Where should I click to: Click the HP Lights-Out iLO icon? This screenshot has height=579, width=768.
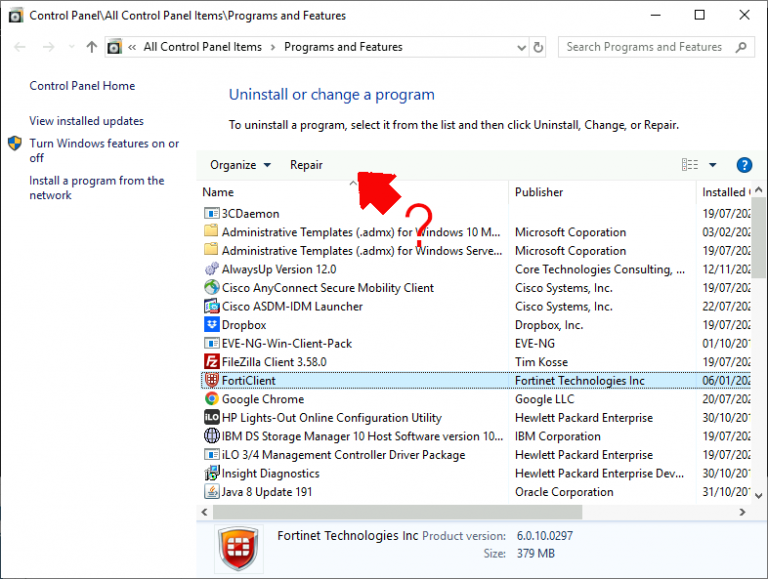pyautogui.click(x=211, y=417)
